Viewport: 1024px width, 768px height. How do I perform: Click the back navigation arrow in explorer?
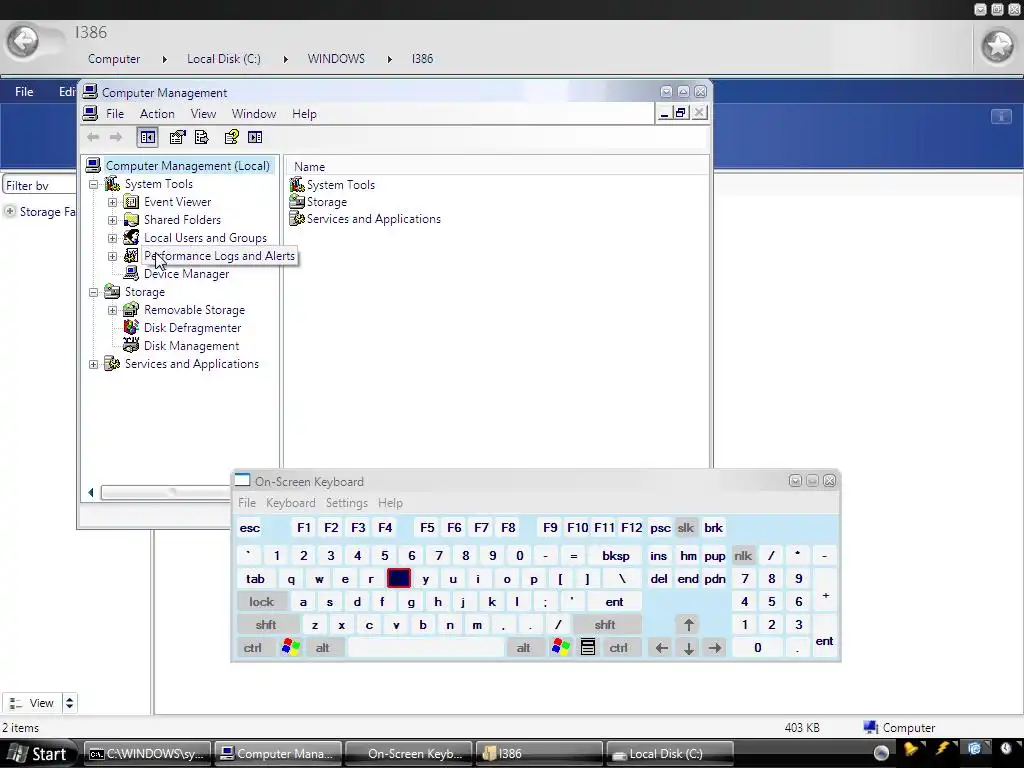[x=23, y=42]
